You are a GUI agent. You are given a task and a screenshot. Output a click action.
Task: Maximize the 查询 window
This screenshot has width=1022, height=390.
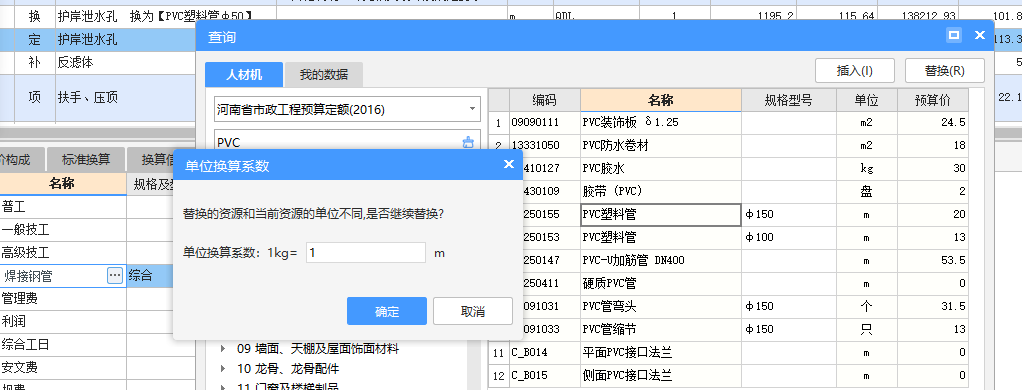pos(954,36)
